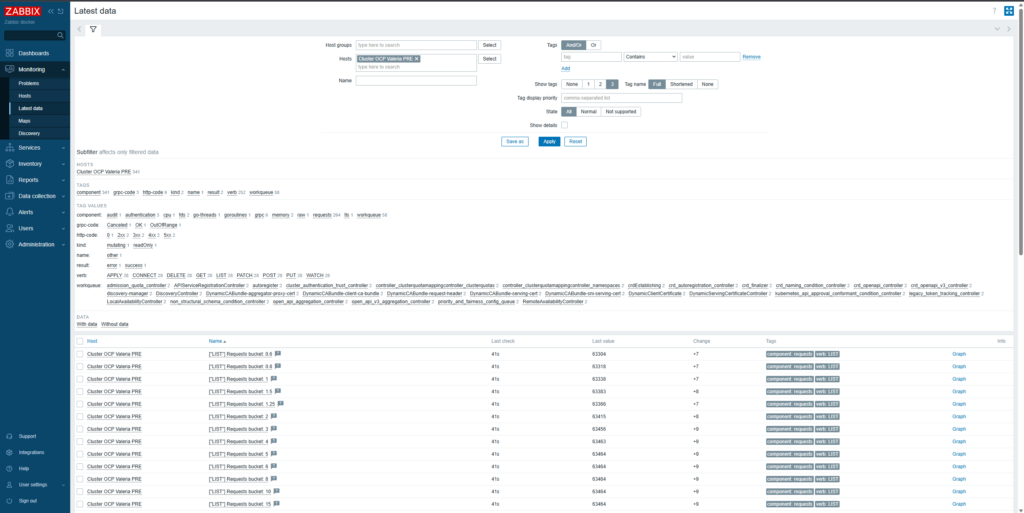
Task: Expand the Data collection menu section
Action: 63,196
